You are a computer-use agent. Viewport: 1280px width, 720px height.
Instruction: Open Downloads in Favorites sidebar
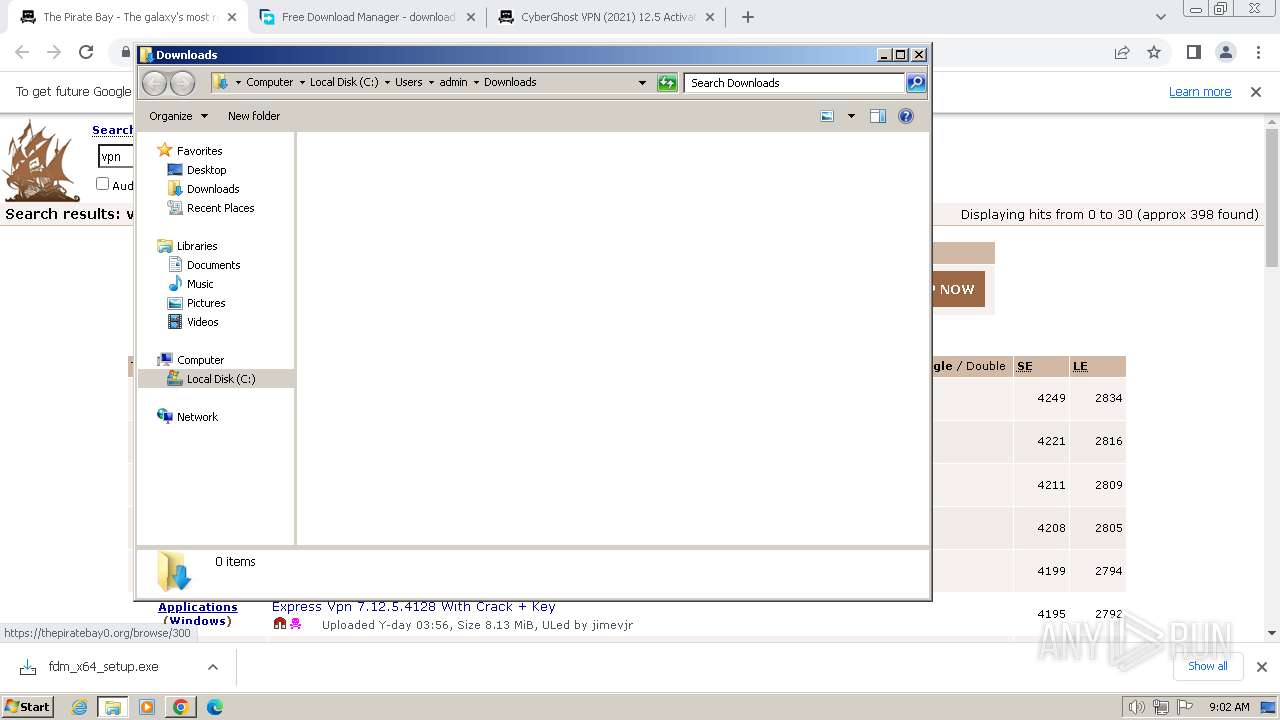click(213, 189)
